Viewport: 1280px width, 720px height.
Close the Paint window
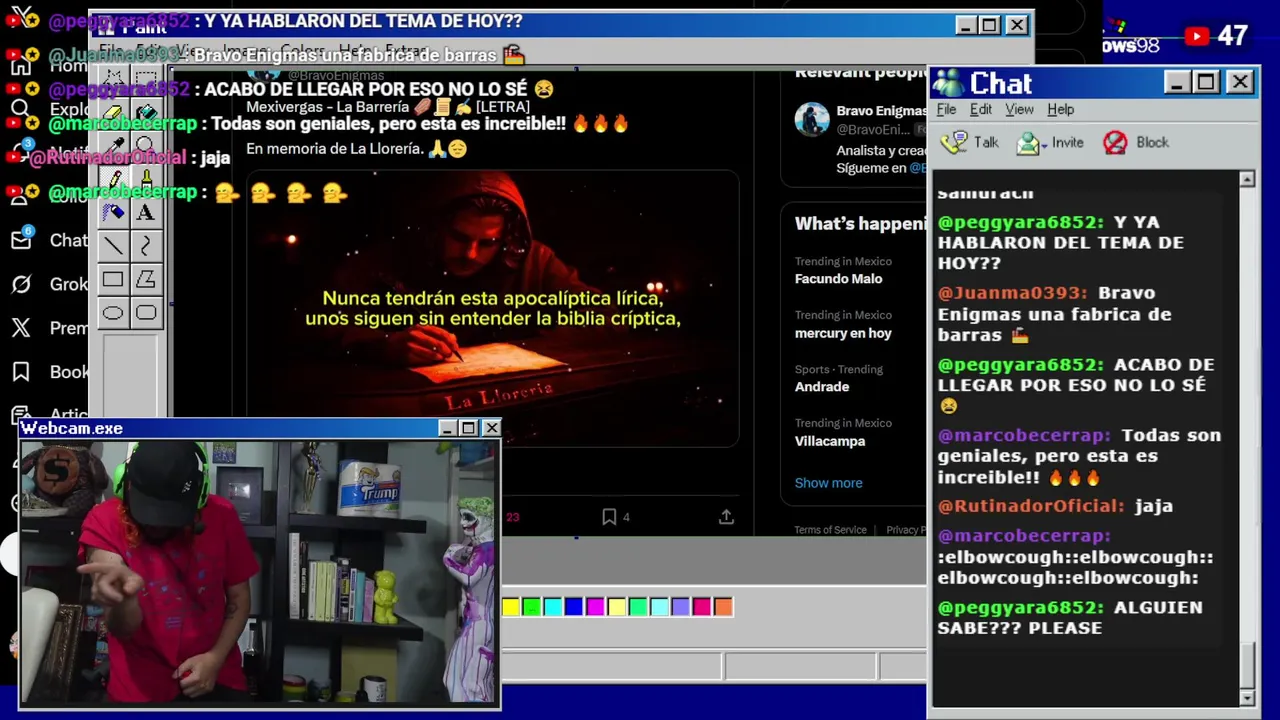(1017, 25)
